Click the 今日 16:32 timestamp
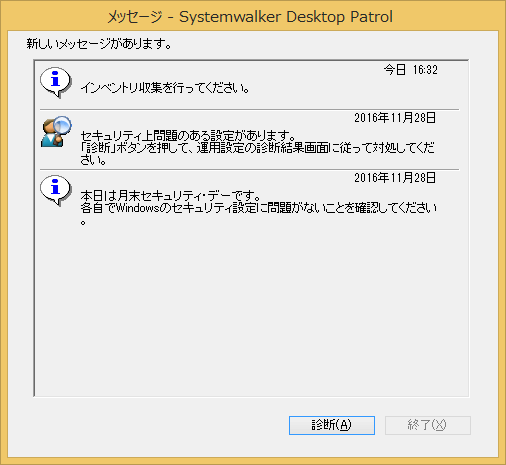Viewport: 506px width, 465px height. pyautogui.click(x=411, y=70)
